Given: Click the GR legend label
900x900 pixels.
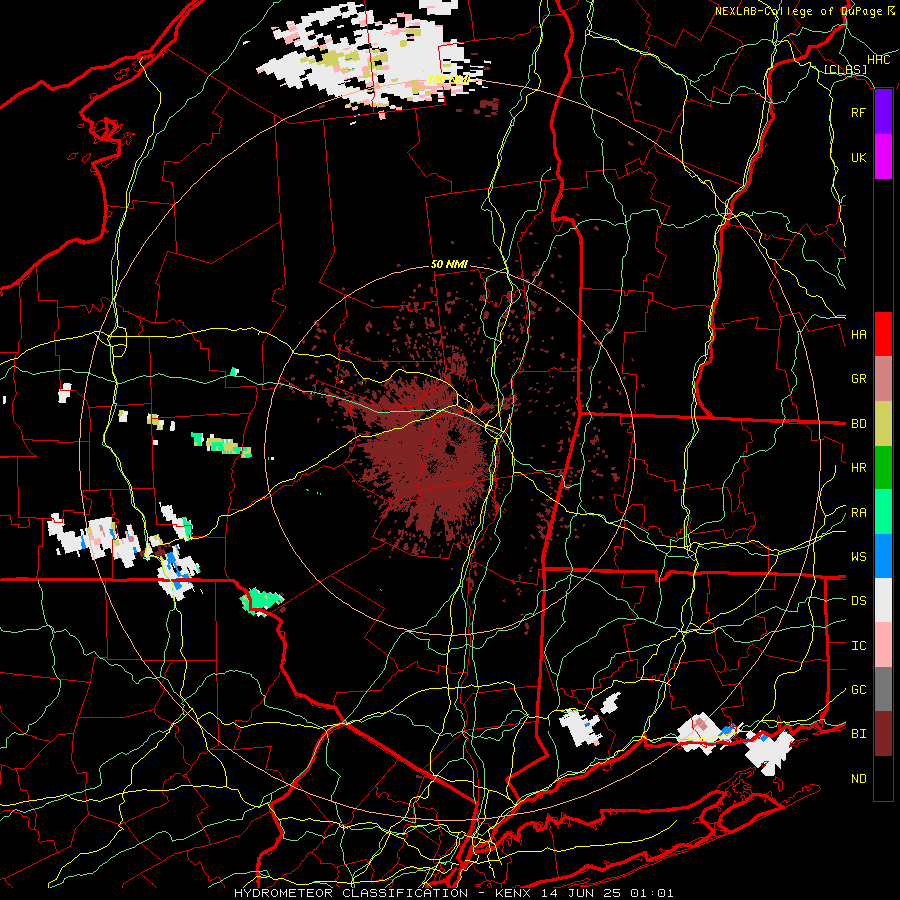Looking at the screenshot, I should [x=858, y=379].
